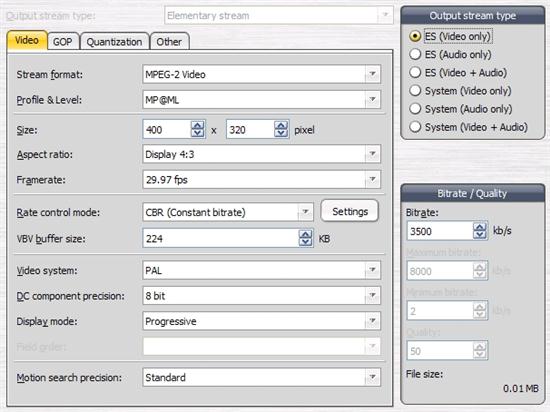Switch to the Other tab
Screen dimensions: 550x412
pos(169,41)
